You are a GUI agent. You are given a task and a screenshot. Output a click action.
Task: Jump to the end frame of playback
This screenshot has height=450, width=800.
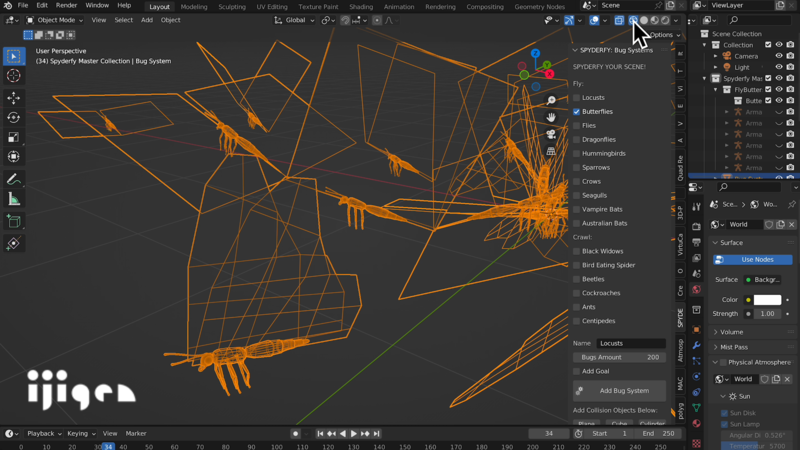click(x=377, y=434)
